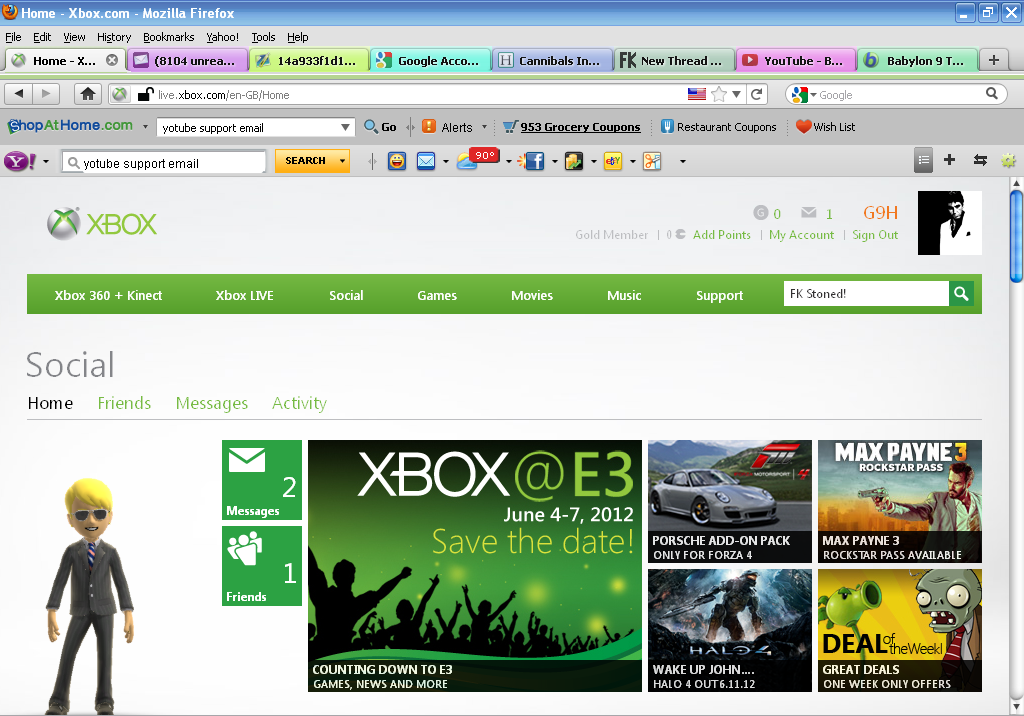This screenshot has height=716, width=1024.
Task: Bookmark page with the star icon
Action: coord(718,94)
